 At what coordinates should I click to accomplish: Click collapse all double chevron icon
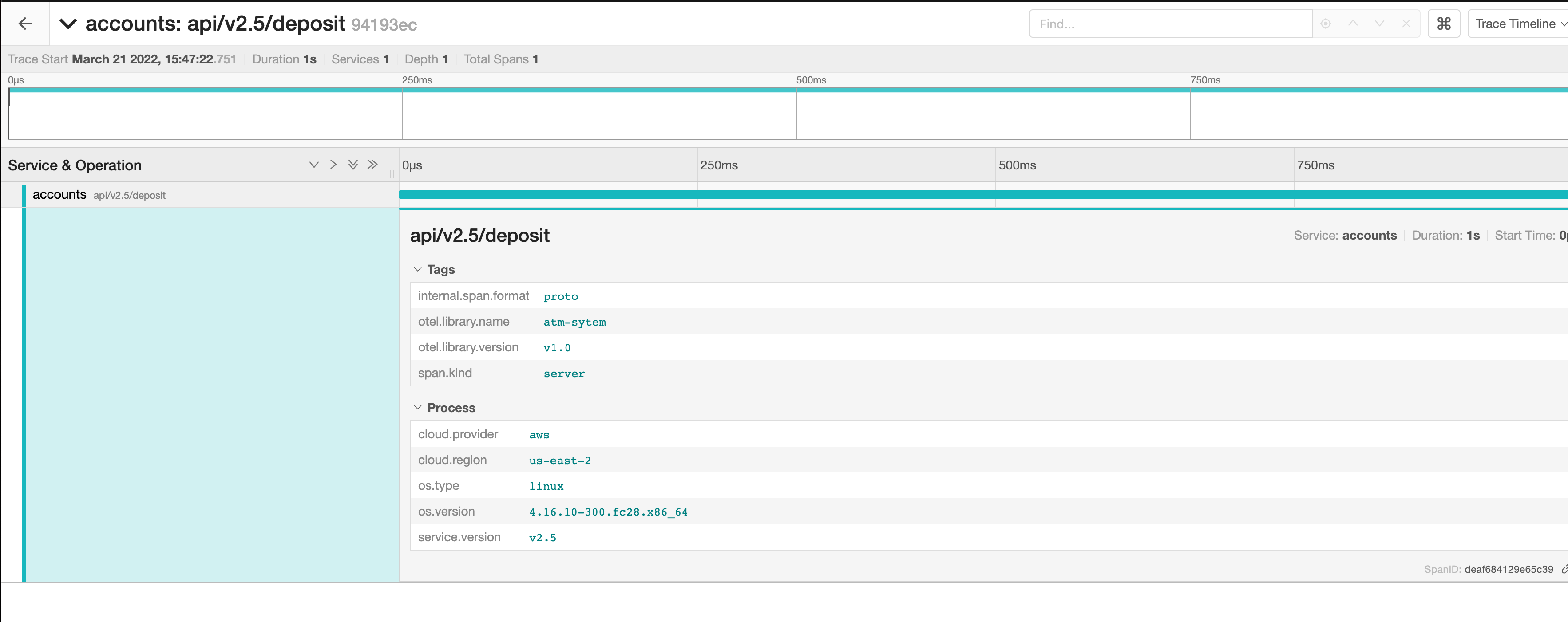[352, 165]
